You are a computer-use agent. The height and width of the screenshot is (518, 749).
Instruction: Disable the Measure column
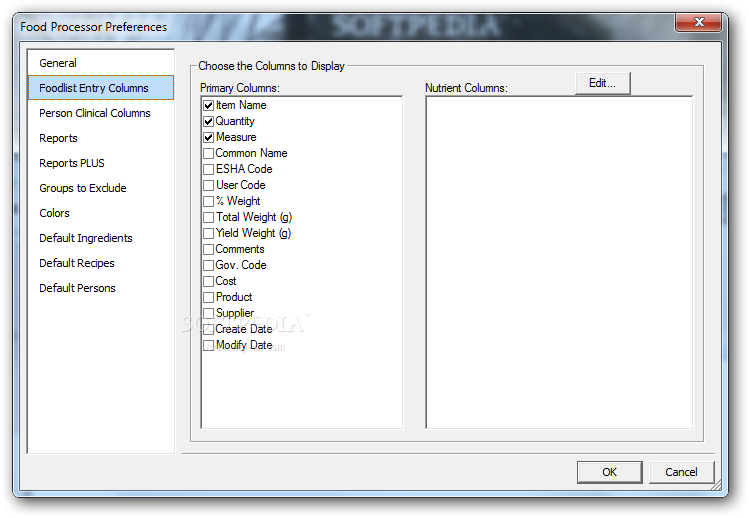[208, 138]
